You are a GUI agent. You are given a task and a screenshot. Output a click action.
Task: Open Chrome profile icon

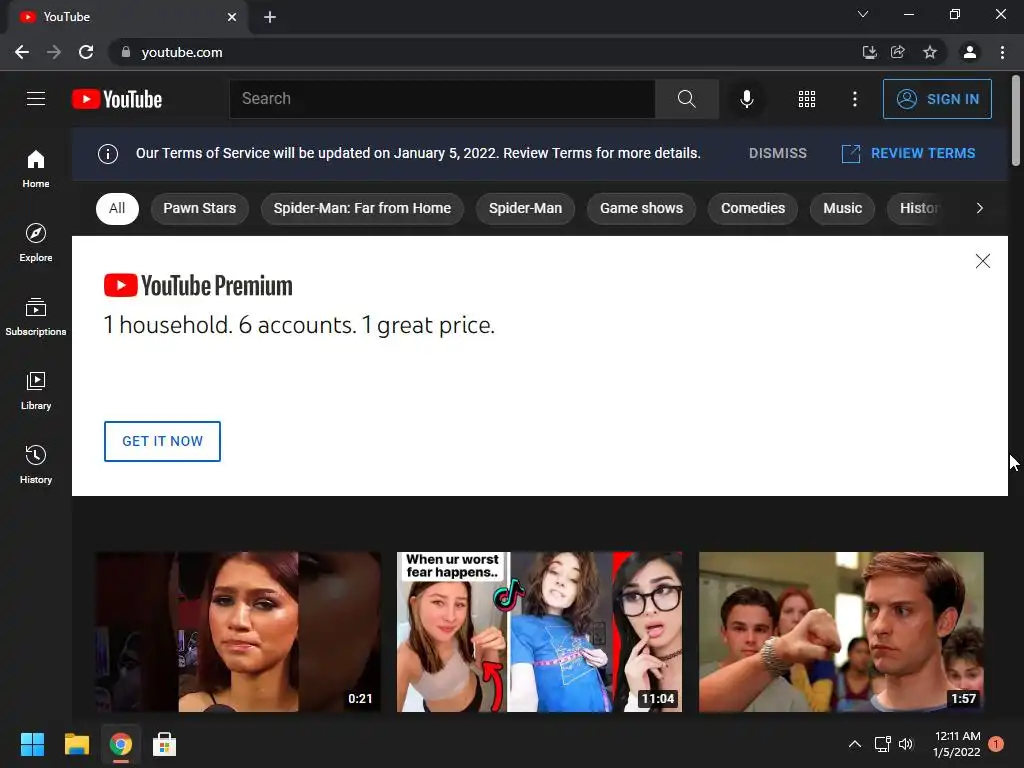point(970,52)
